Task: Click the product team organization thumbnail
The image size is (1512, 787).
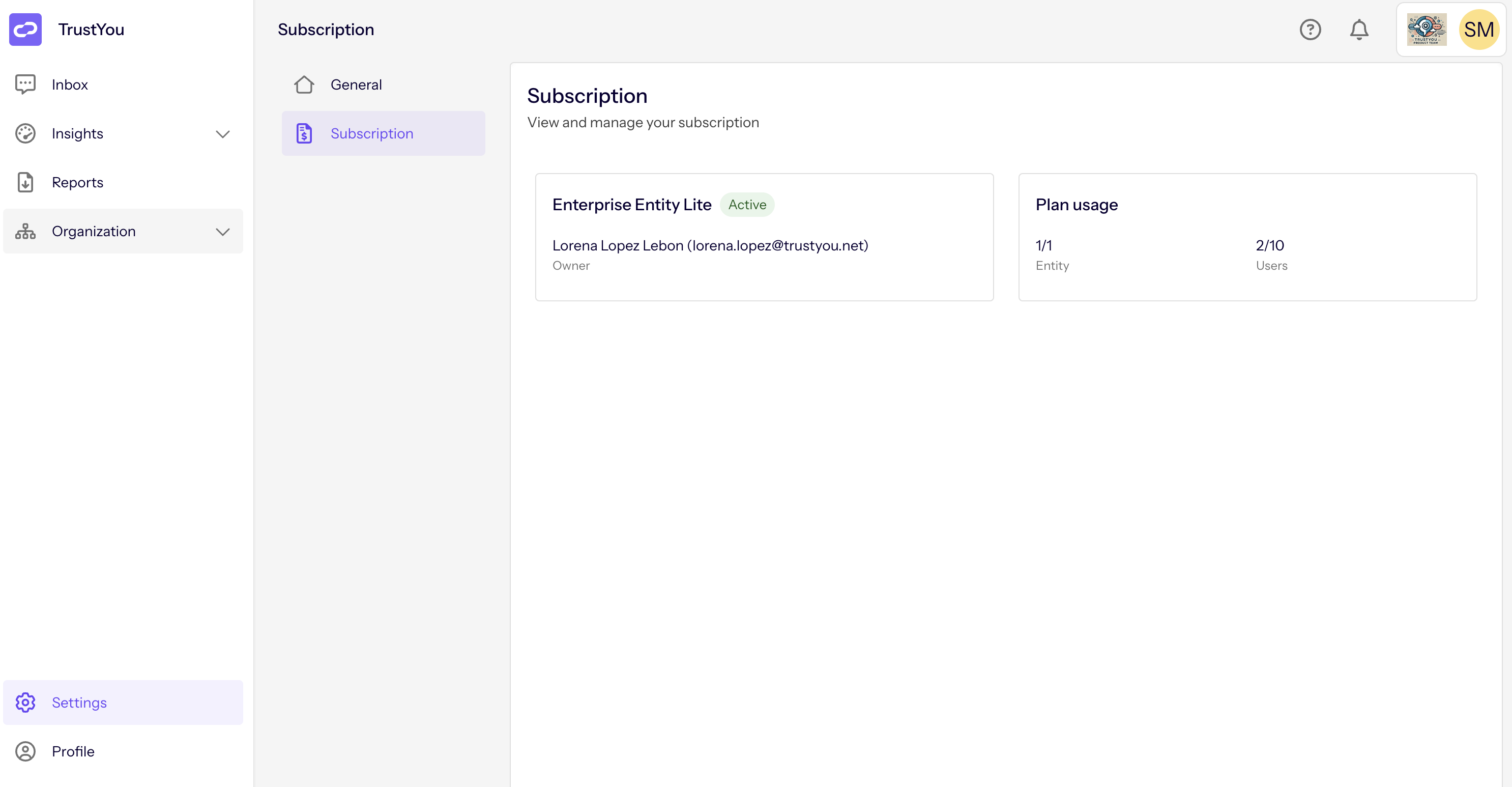Action: pos(1427,30)
